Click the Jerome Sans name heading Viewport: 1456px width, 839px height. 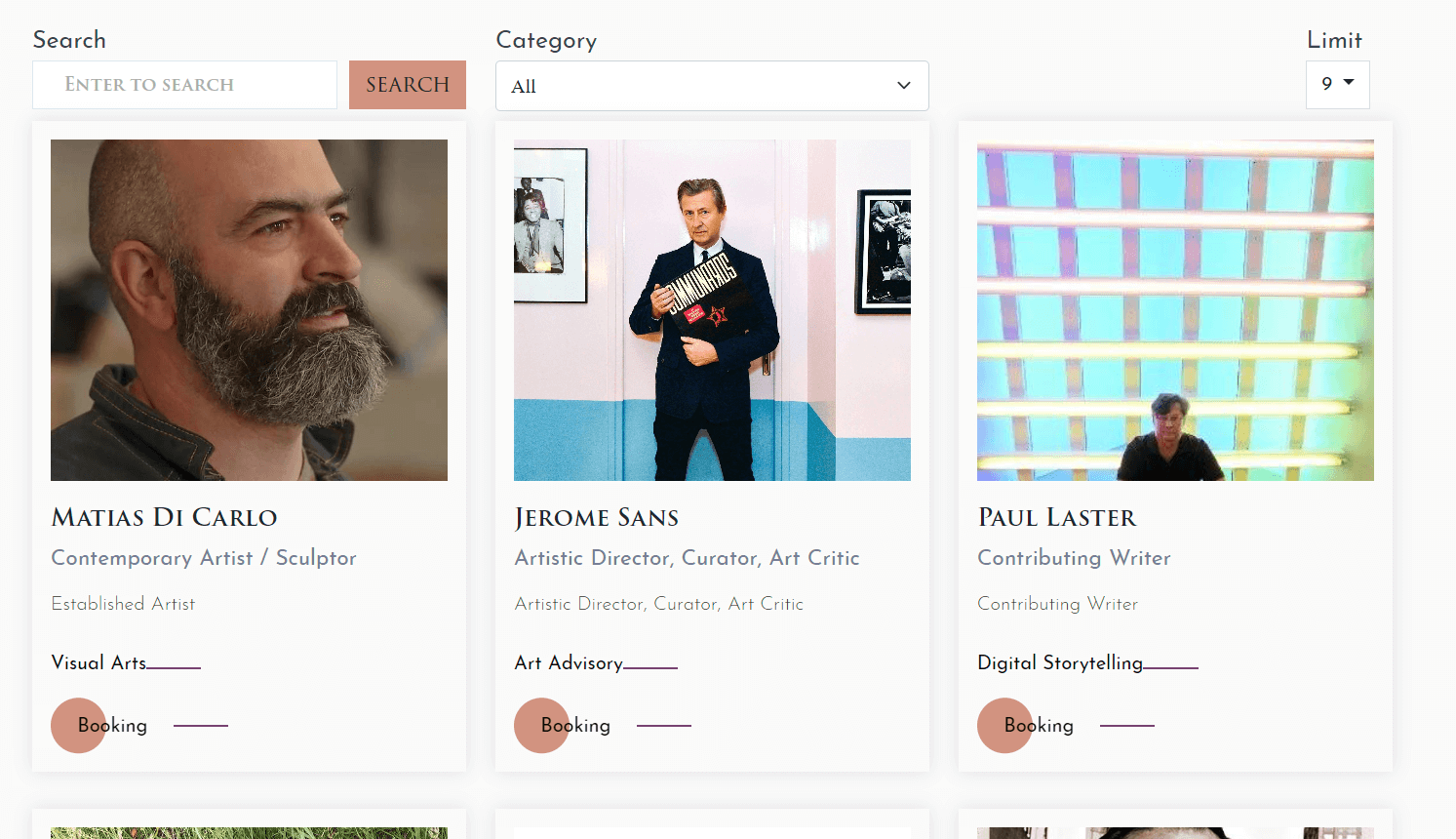pyautogui.click(x=596, y=517)
